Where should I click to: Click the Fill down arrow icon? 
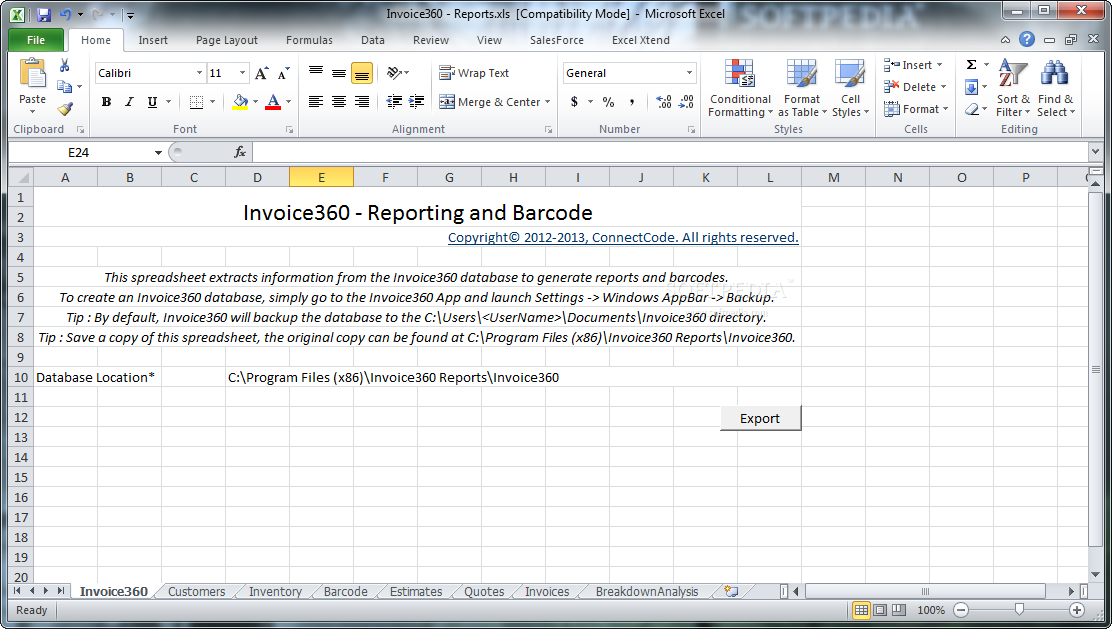[x=972, y=87]
